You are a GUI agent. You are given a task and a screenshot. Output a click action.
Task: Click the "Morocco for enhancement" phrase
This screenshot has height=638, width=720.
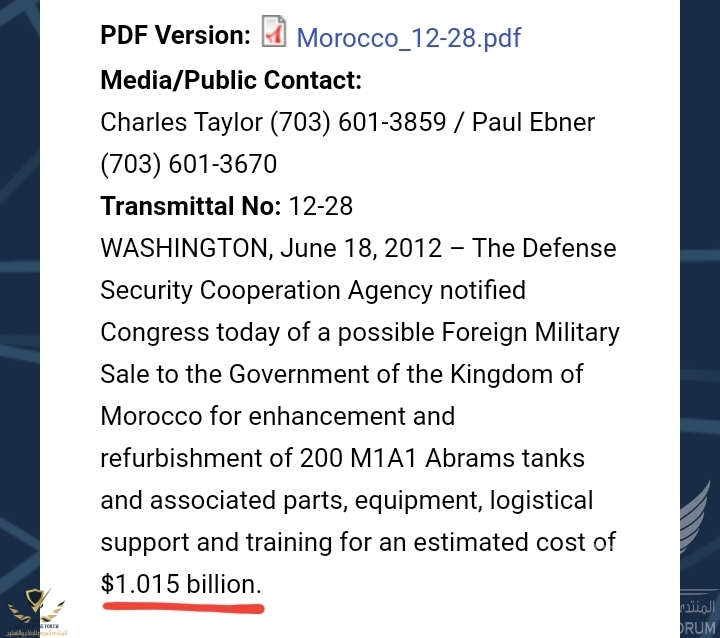tap(277, 416)
